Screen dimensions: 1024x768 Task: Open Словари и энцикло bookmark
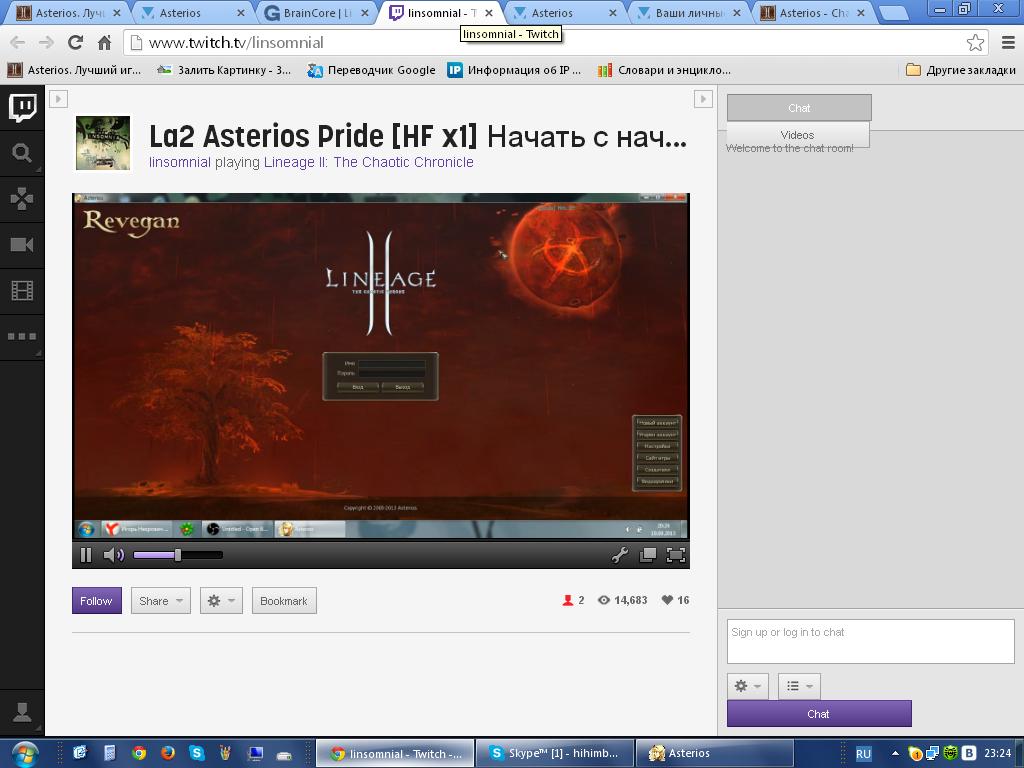[x=664, y=70]
